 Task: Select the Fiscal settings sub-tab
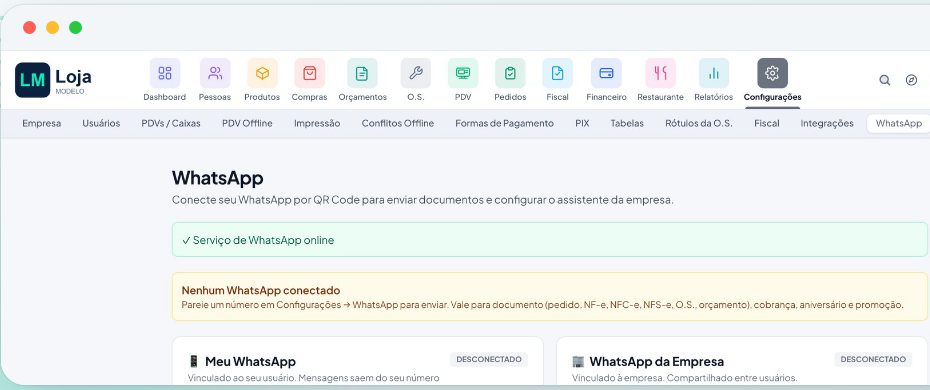click(767, 123)
